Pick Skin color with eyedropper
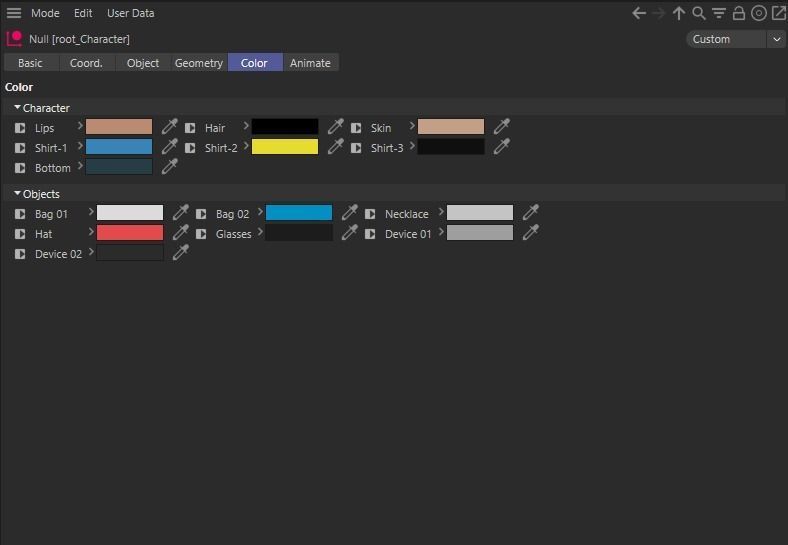 point(501,127)
